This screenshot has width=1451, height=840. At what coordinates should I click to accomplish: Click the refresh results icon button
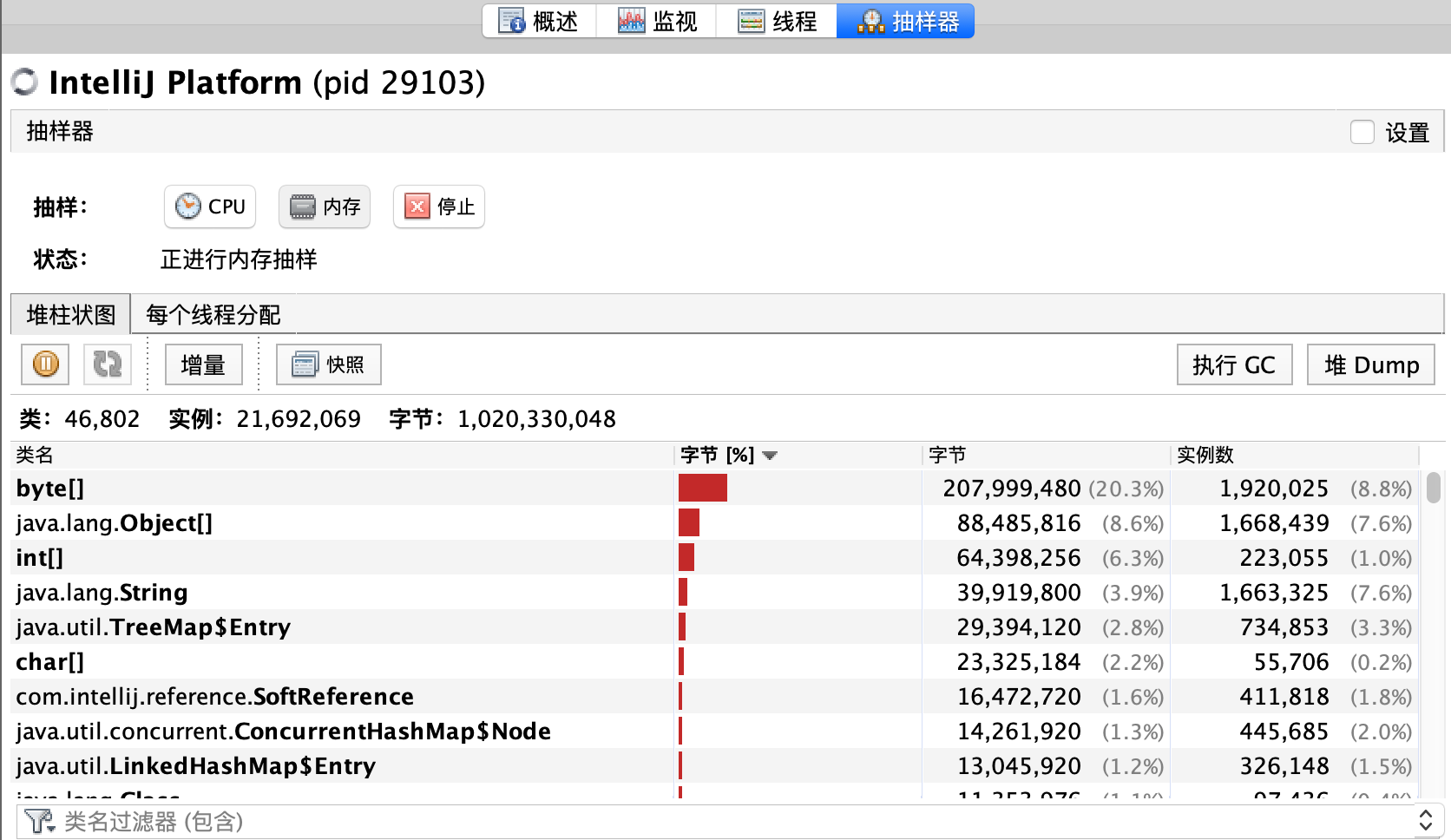[x=108, y=364]
